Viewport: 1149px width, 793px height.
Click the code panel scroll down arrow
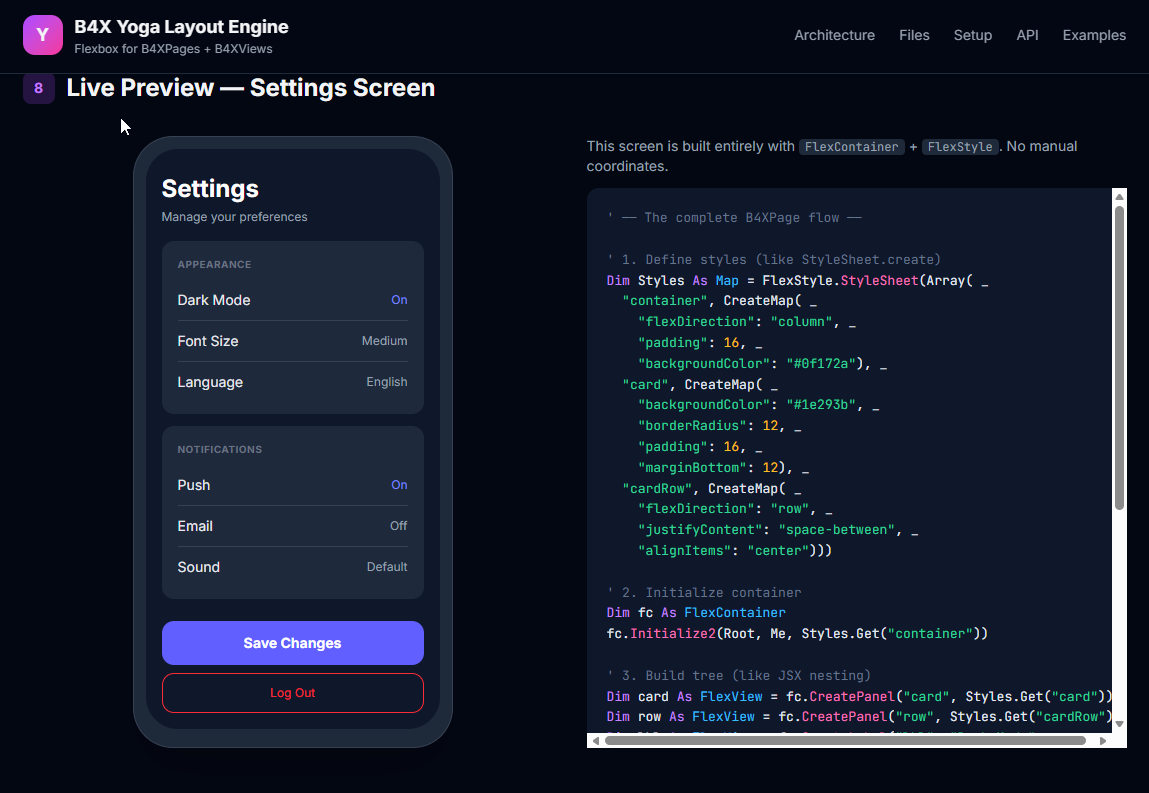tap(1119, 723)
